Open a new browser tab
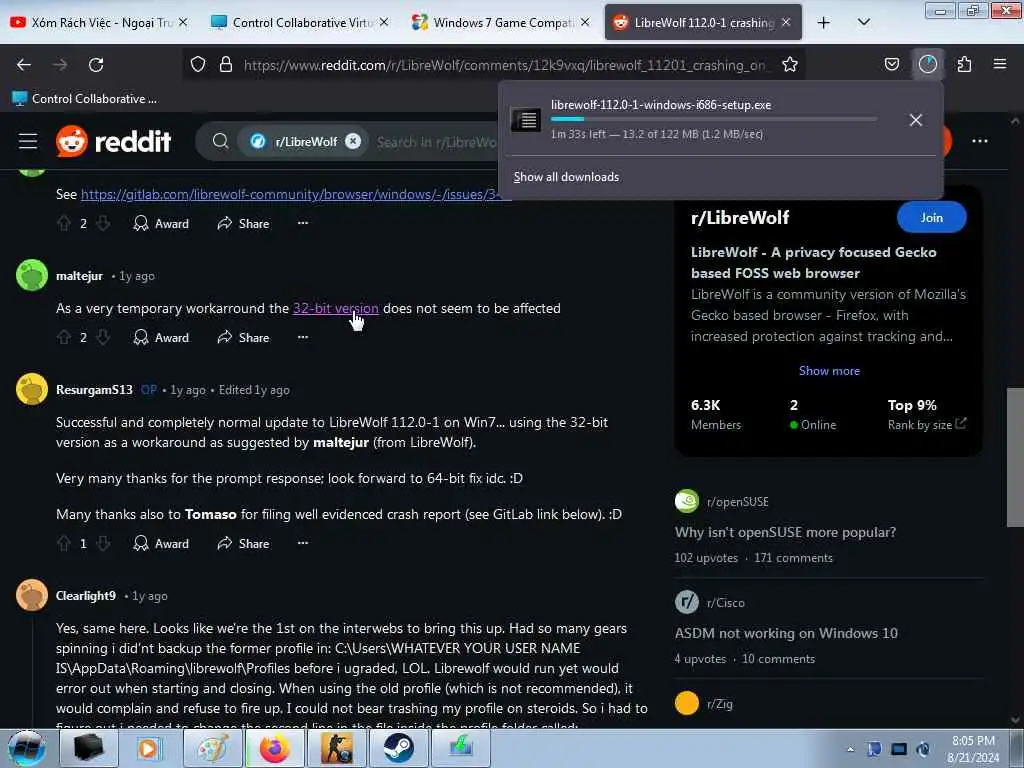 824,22
